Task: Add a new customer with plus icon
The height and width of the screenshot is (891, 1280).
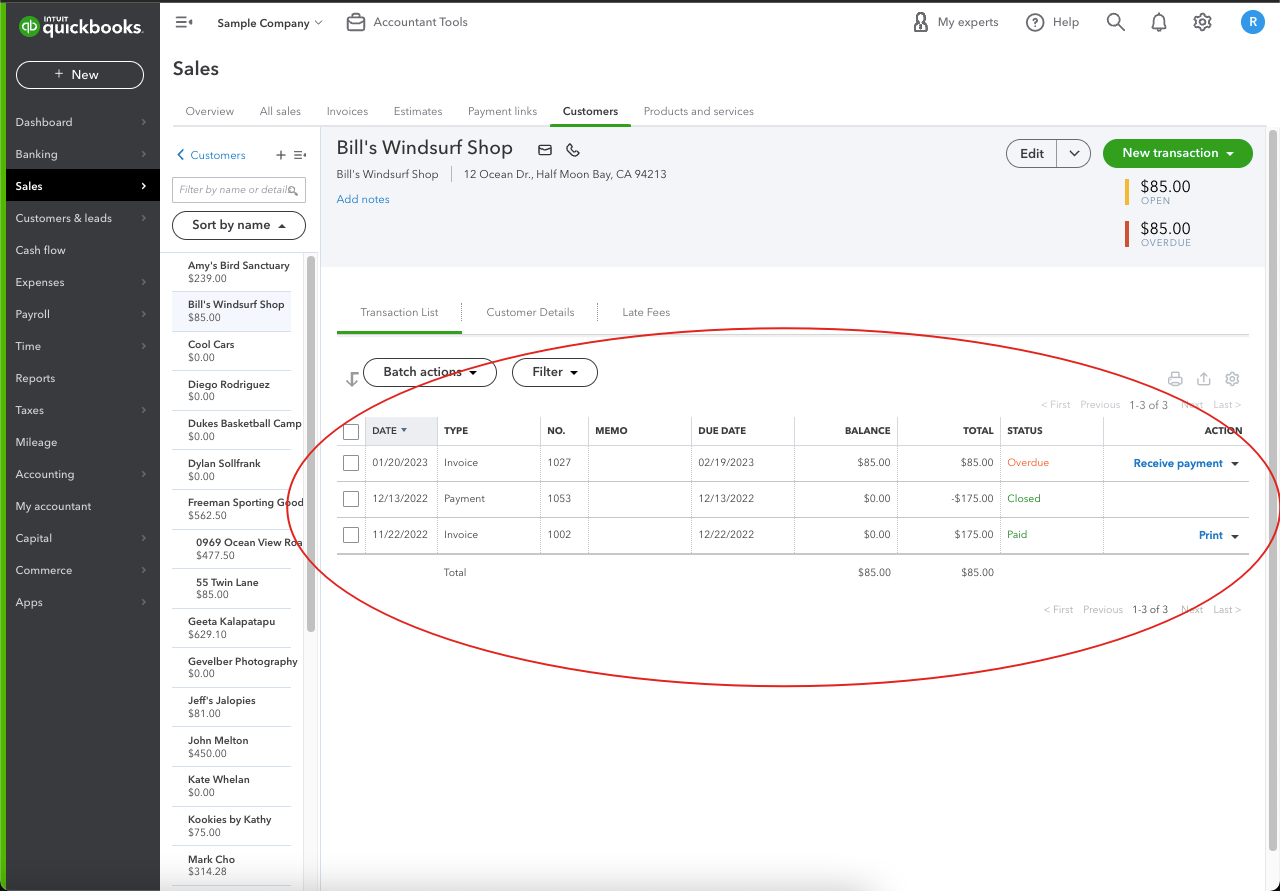Action: pos(281,155)
